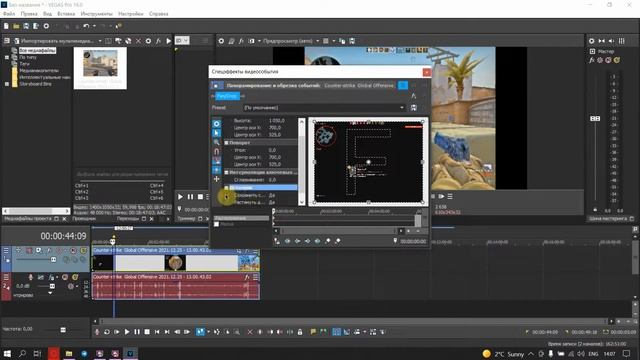The height and width of the screenshot is (360, 640).
Task: Open preview properties gear in preview window
Action: [x=221, y=41]
